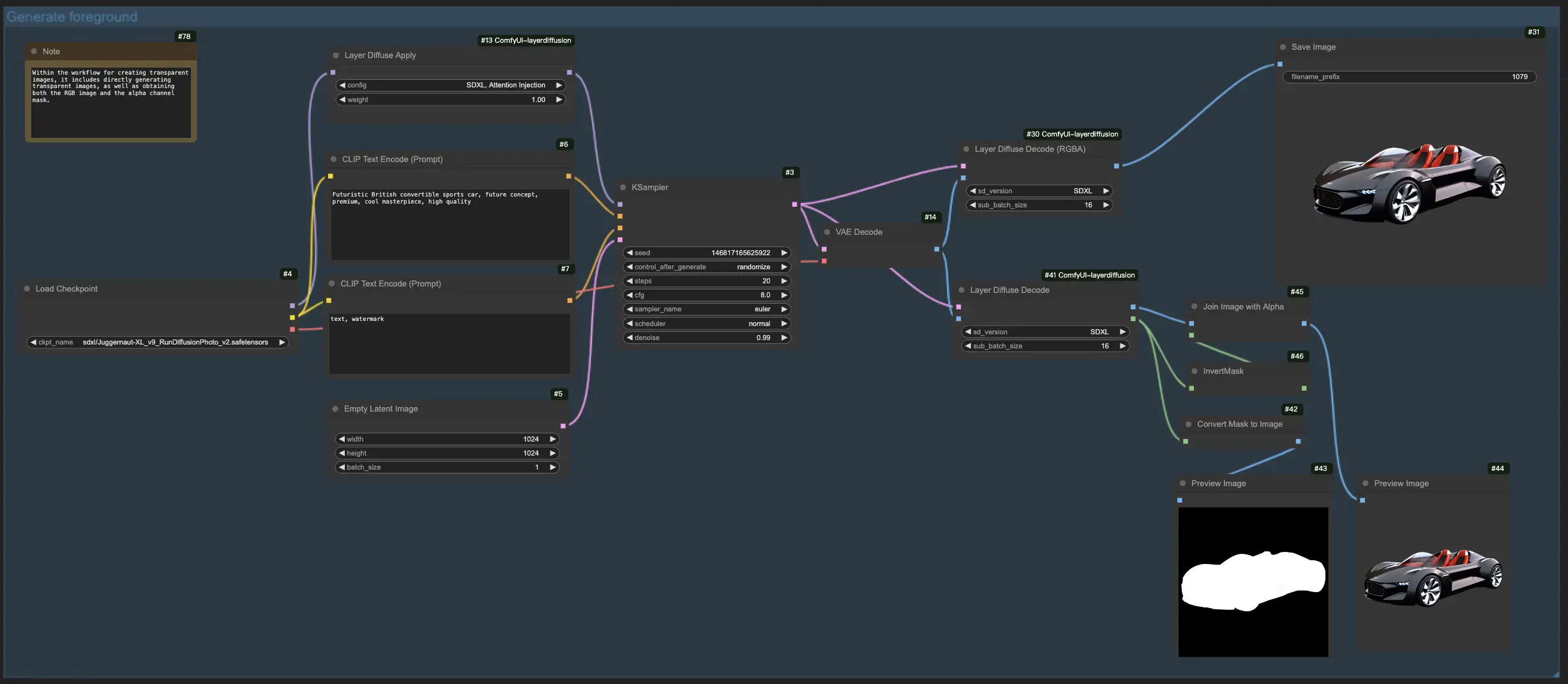
Task: Increase denoise with its right arrow
Action: coord(784,338)
